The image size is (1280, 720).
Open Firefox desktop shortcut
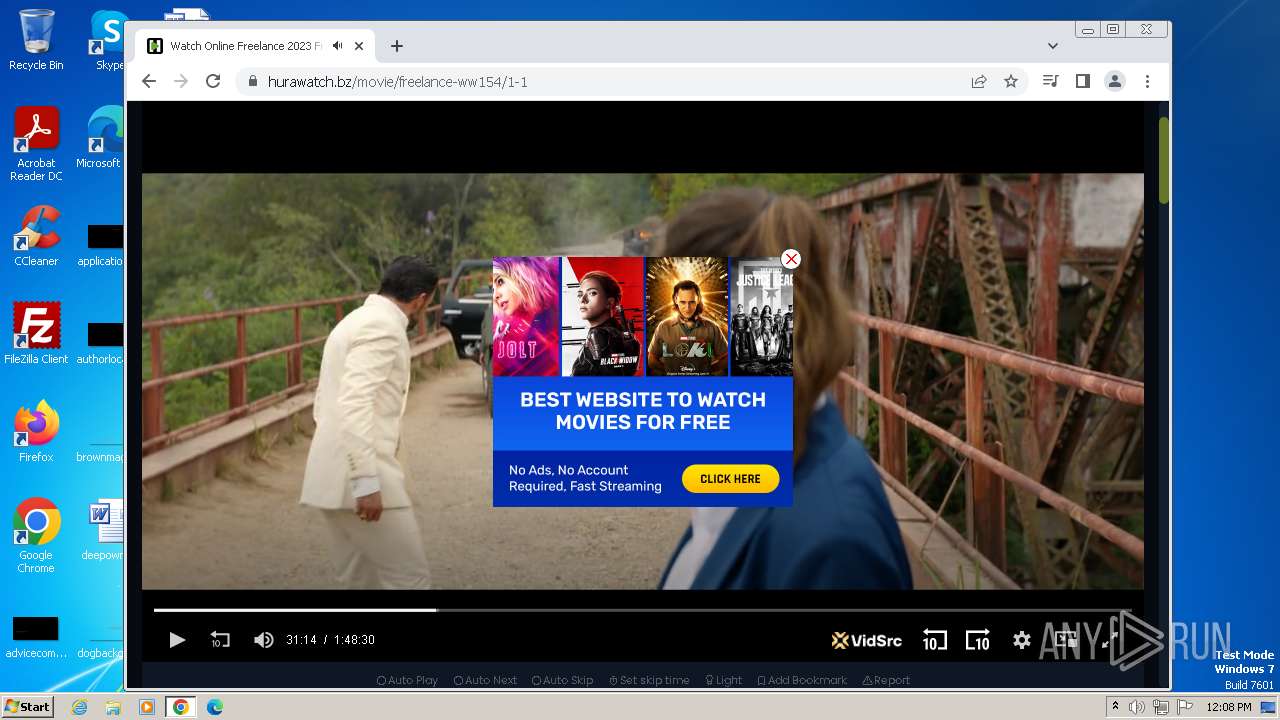pyautogui.click(x=36, y=432)
